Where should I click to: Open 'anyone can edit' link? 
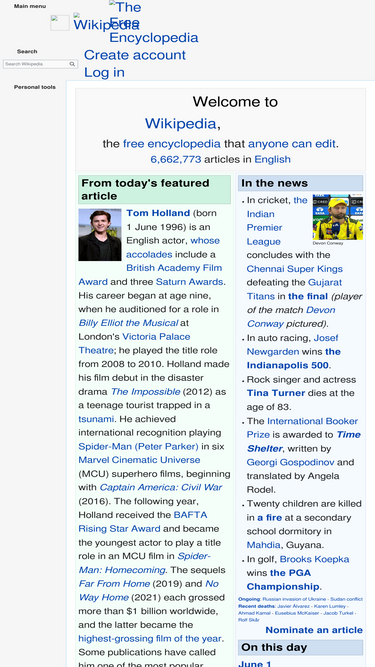point(292,144)
